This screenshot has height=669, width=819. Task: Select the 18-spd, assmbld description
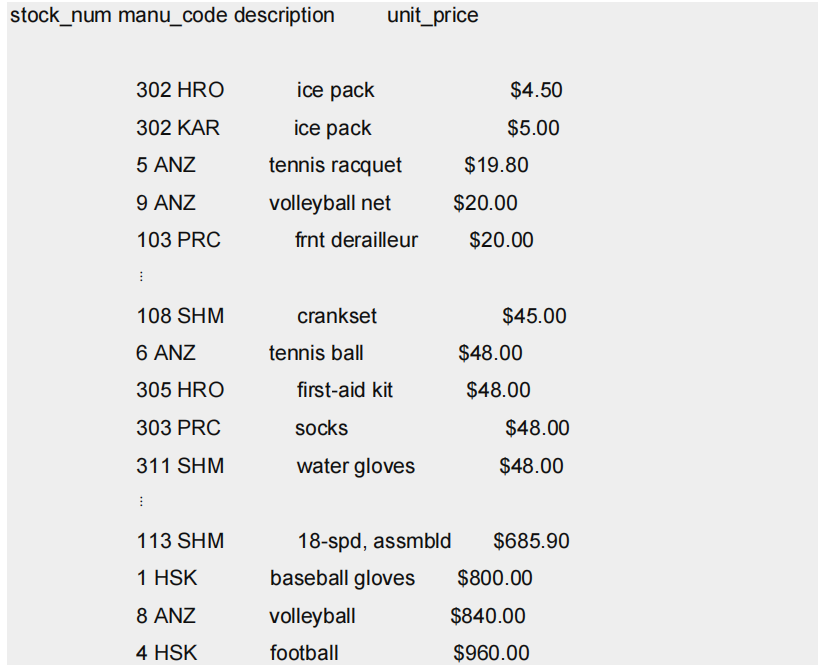(375, 541)
